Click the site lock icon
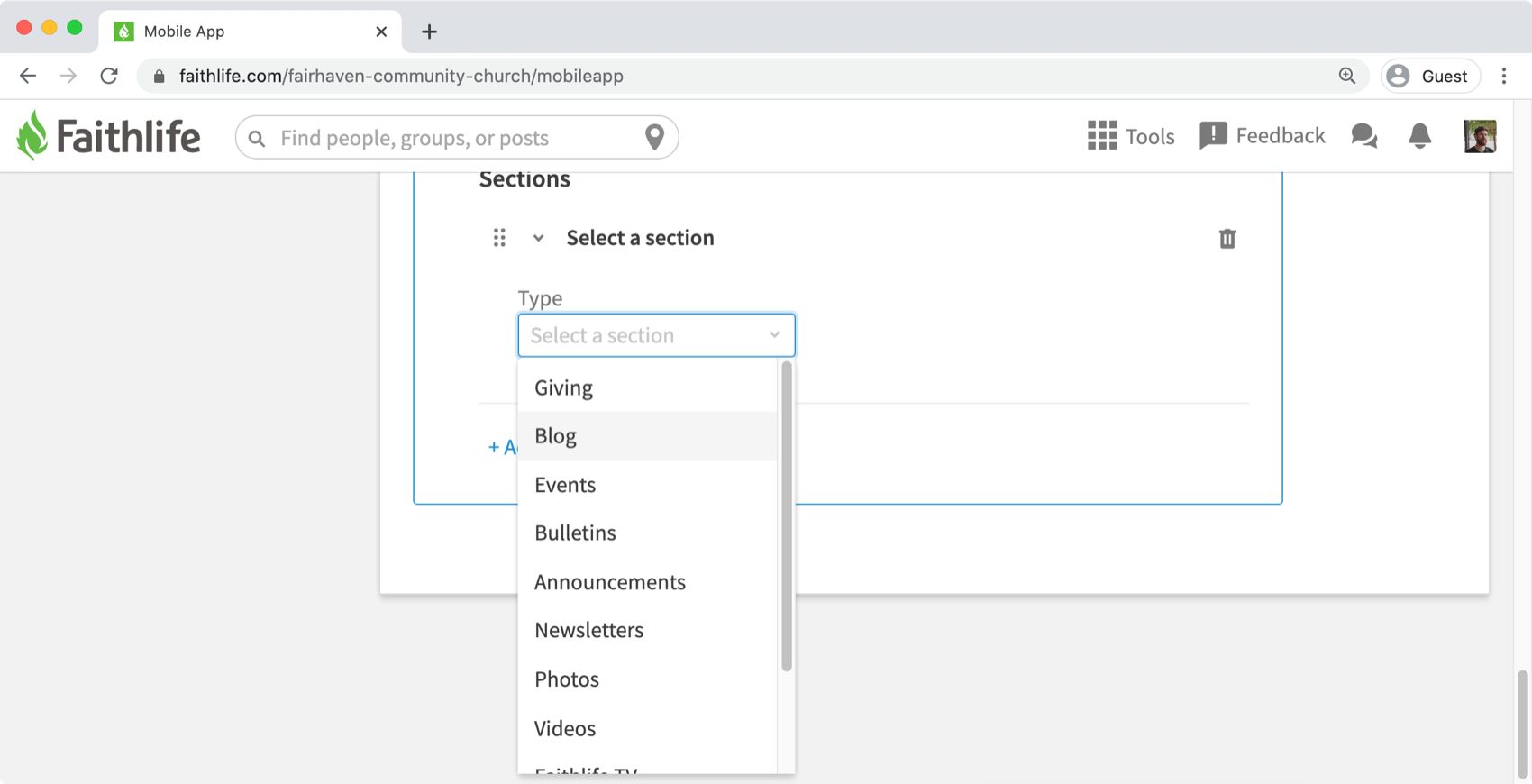This screenshot has width=1532, height=784. click(x=160, y=76)
